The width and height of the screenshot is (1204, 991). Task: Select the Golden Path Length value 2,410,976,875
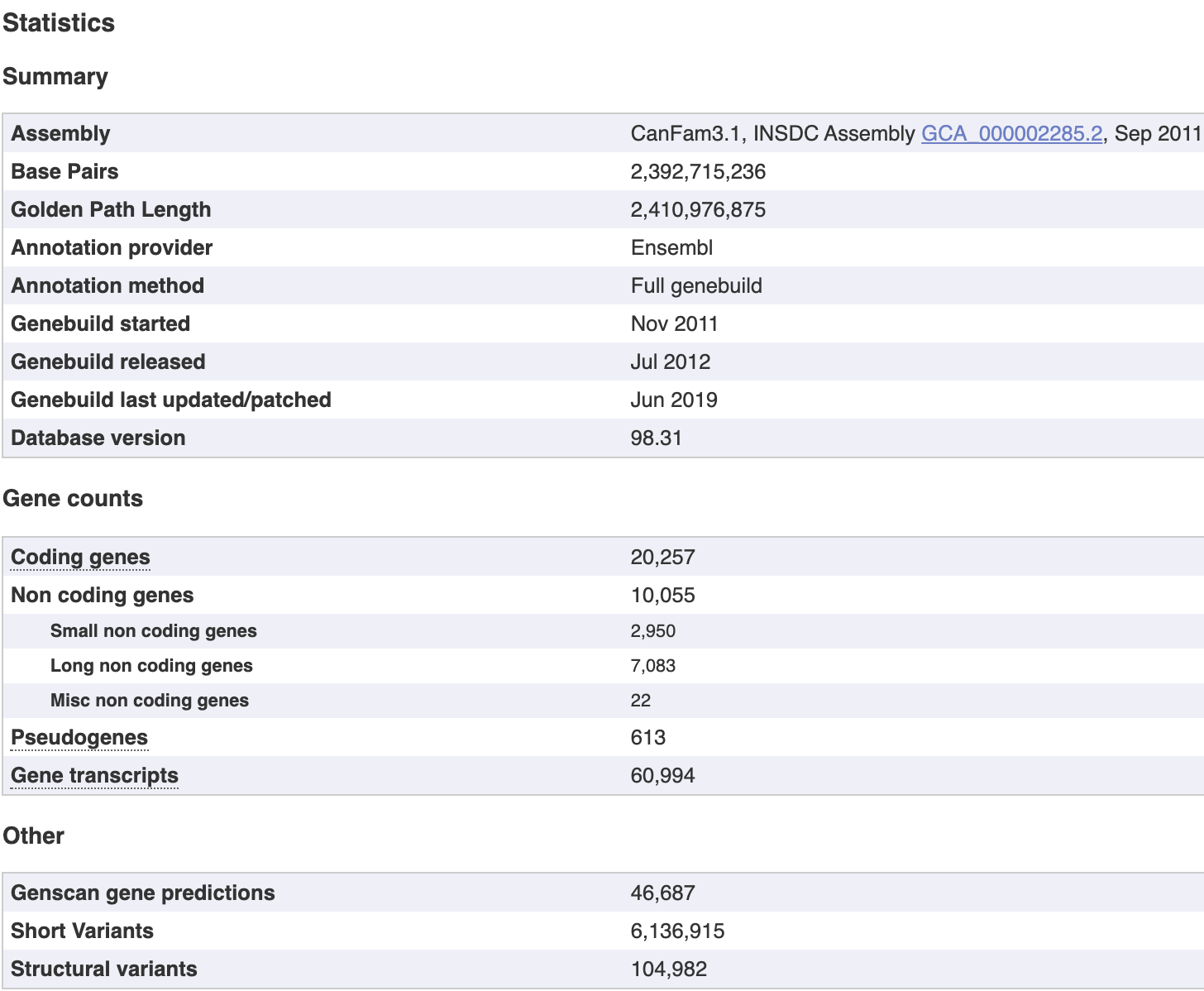tap(698, 209)
